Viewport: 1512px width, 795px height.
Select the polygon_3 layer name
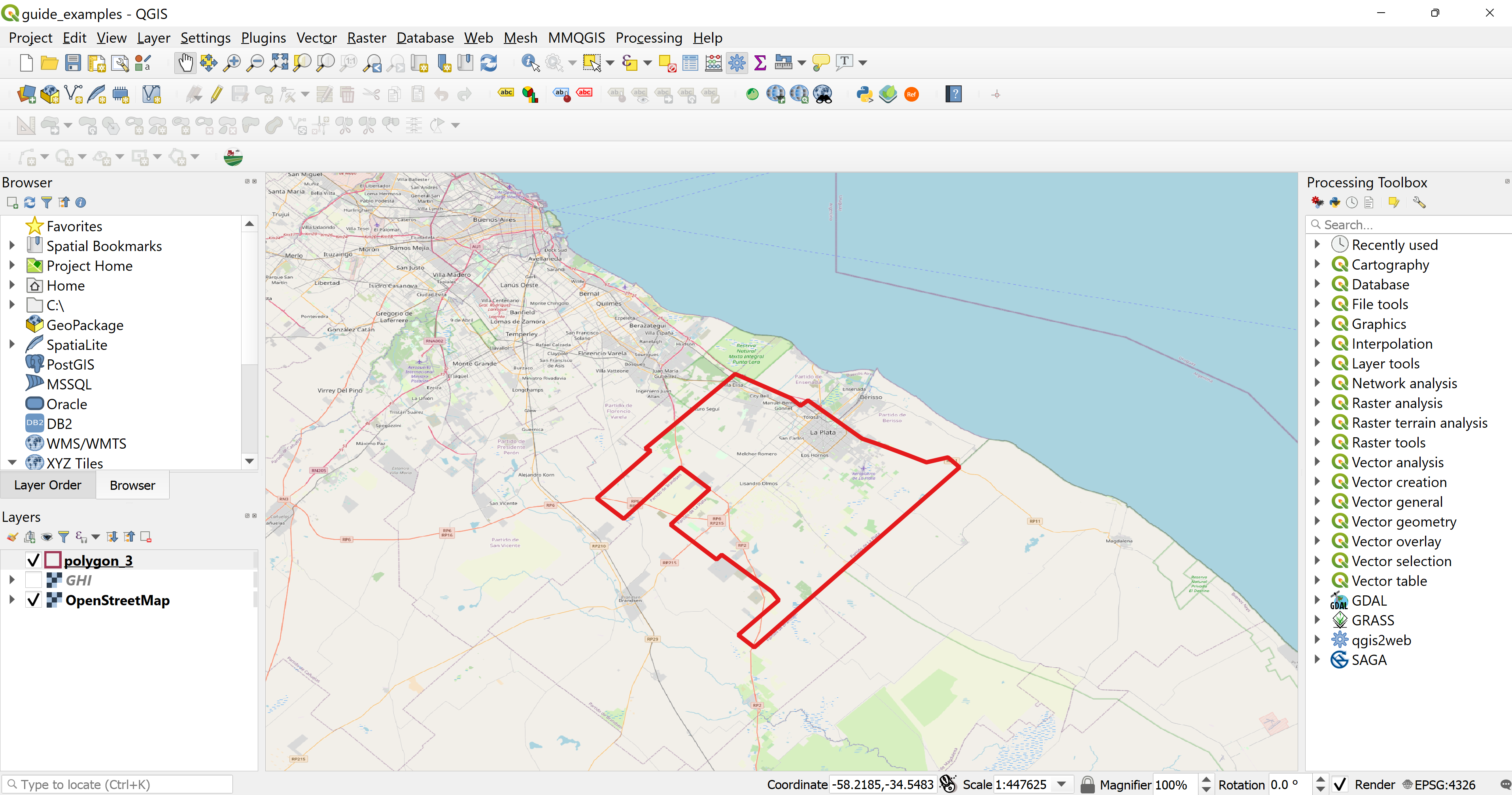98,560
